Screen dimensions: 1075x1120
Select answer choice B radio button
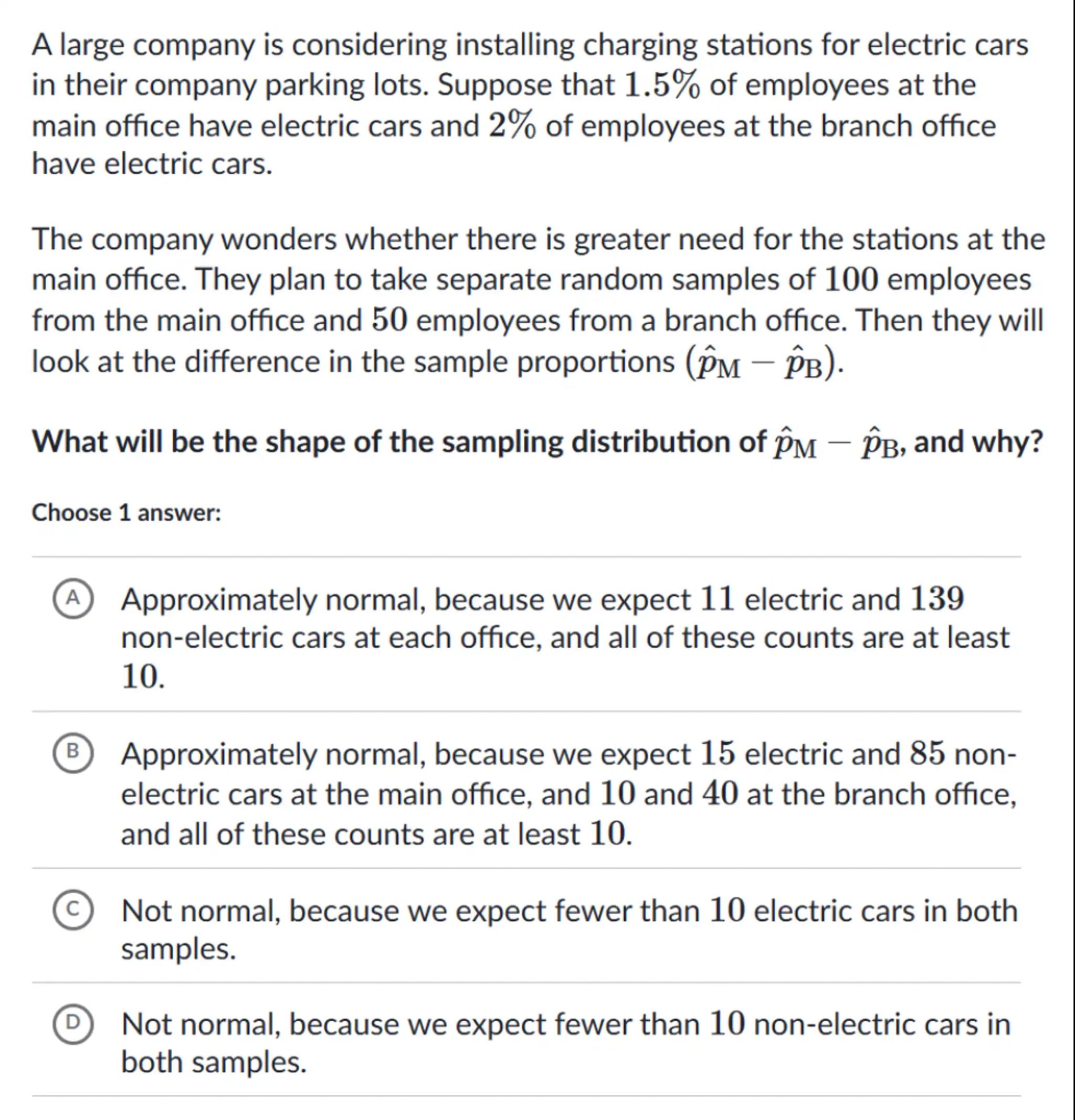(73, 752)
